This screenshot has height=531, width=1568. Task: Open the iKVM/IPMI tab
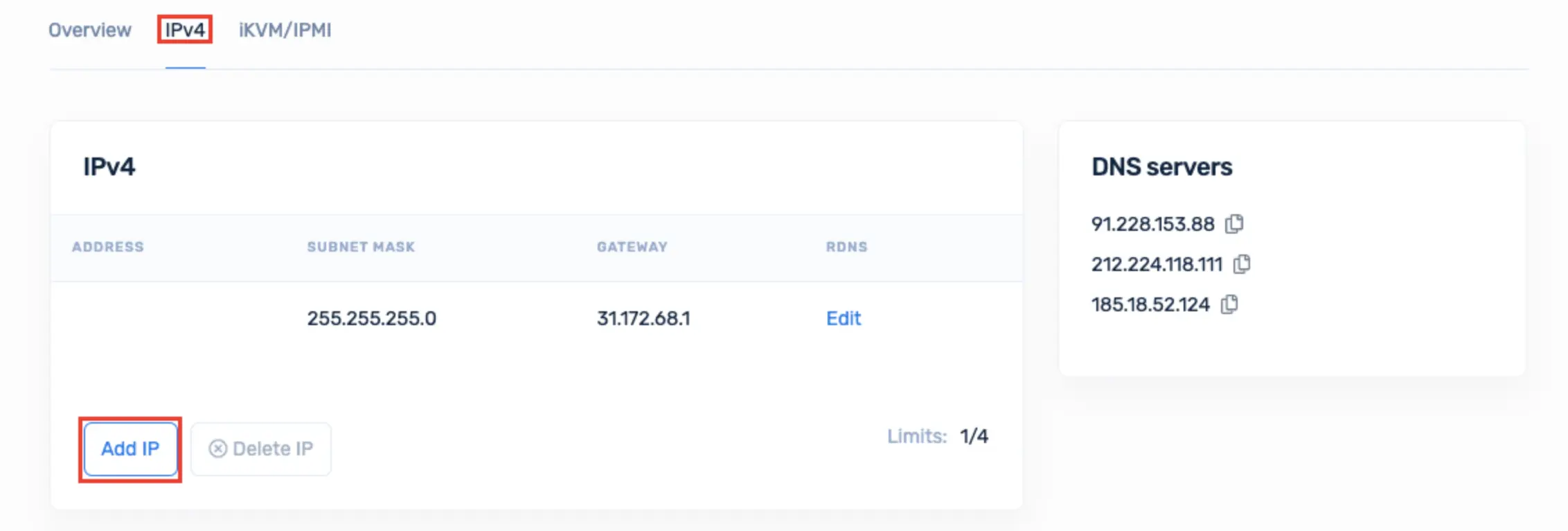pyautogui.click(x=285, y=30)
